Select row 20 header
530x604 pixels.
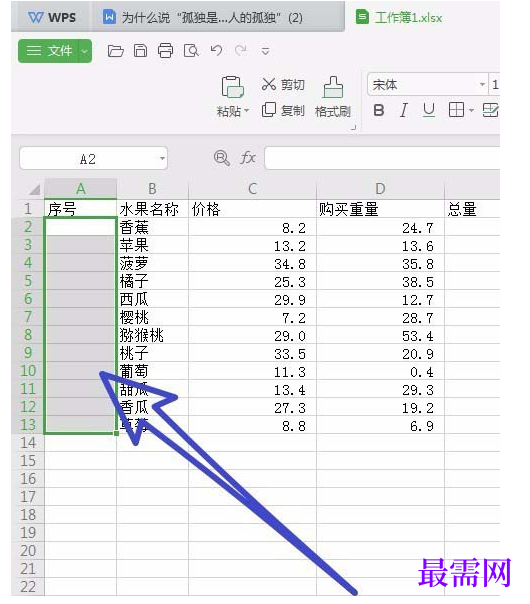click(x=28, y=550)
